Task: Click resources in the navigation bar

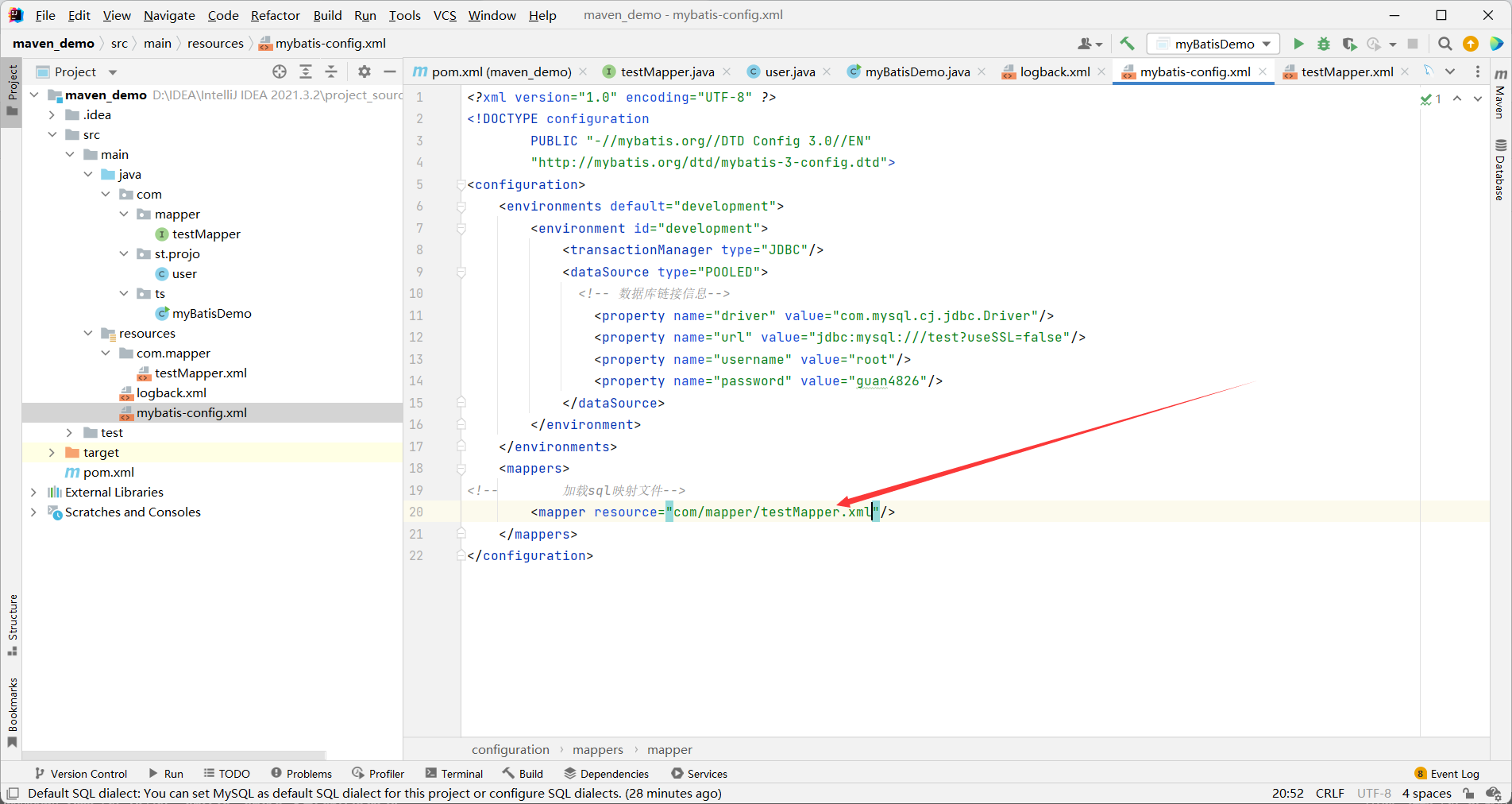Action: (x=215, y=44)
